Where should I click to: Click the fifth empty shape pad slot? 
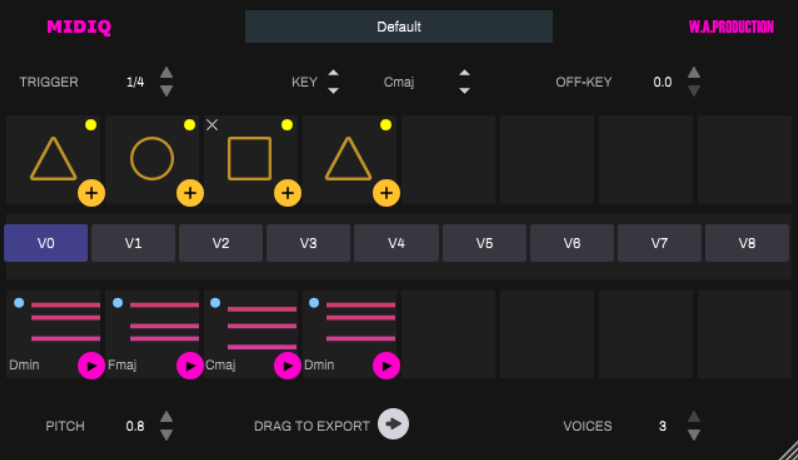coord(448,159)
